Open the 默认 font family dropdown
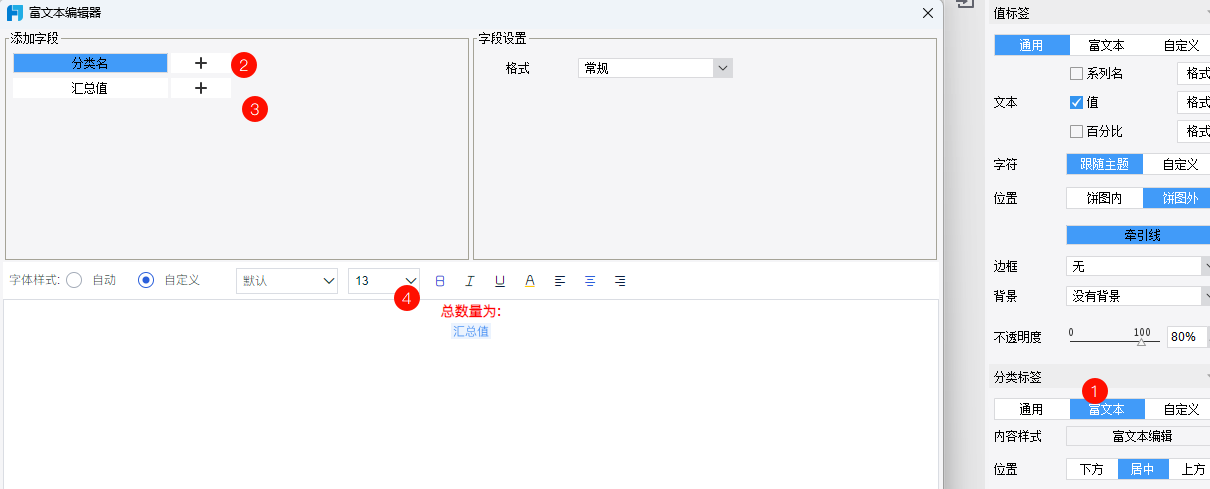 pos(287,281)
